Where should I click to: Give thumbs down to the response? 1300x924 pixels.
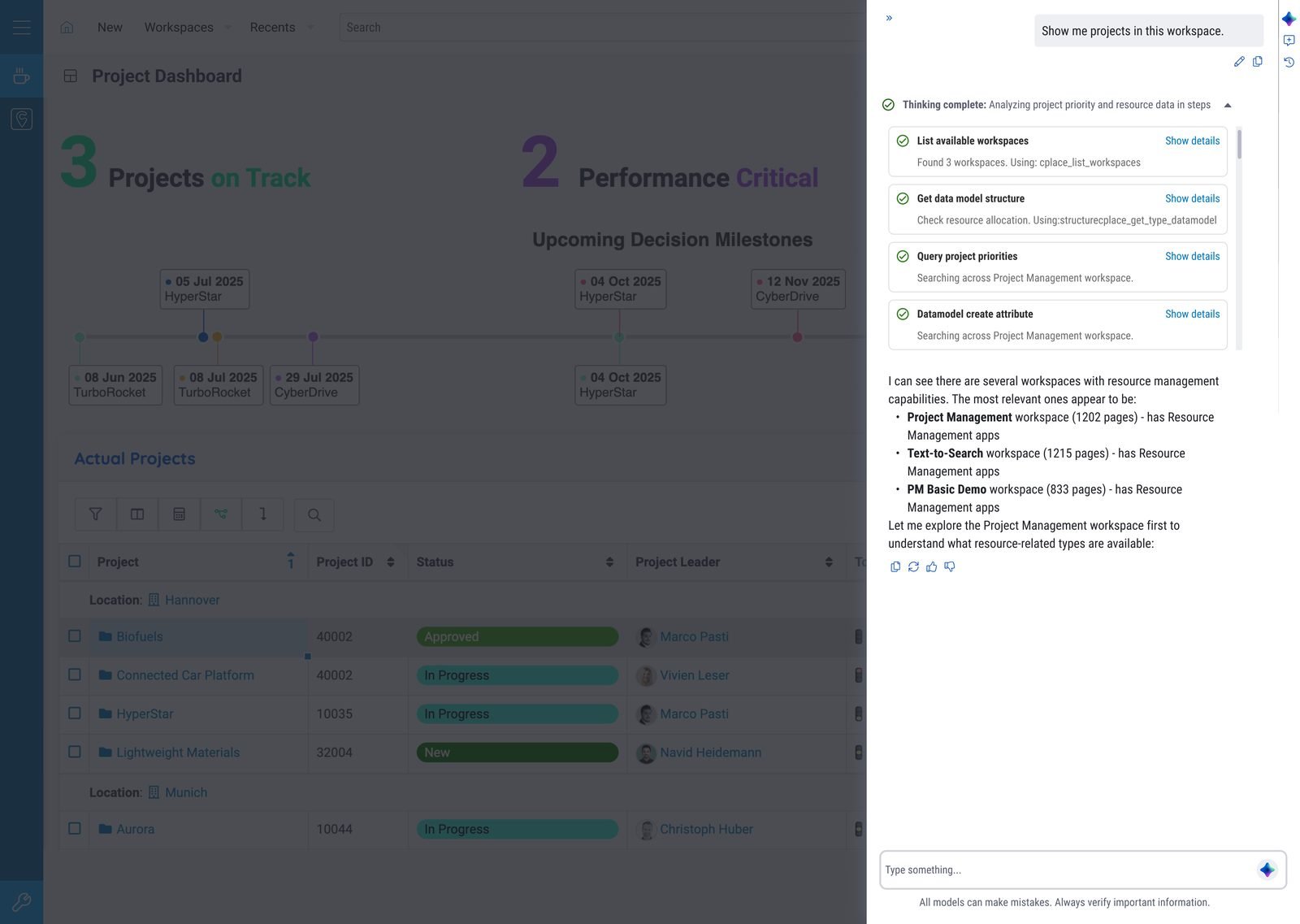(949, 566)
